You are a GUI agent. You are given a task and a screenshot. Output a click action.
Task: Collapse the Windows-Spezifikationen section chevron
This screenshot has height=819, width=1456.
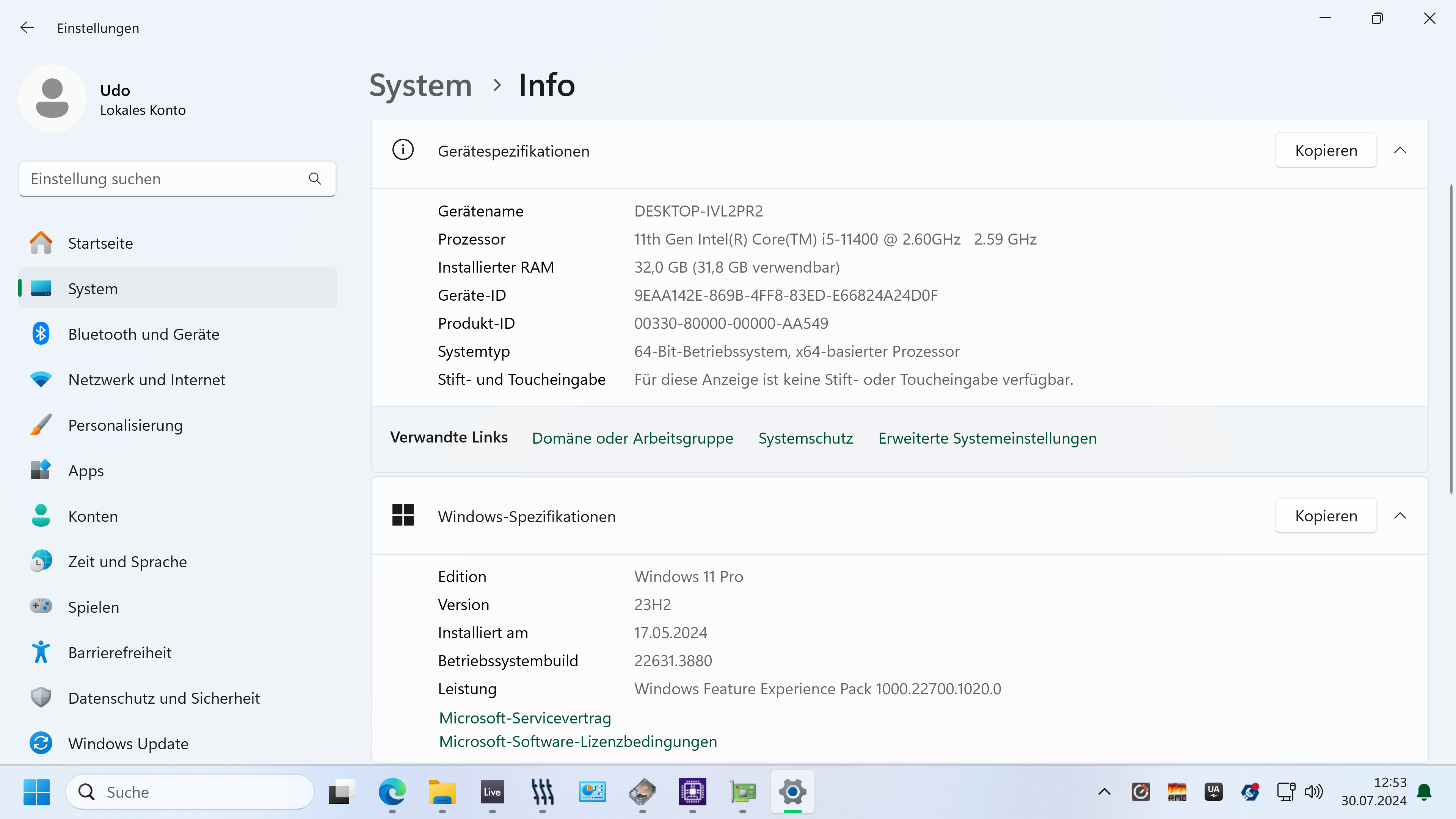1400,516
